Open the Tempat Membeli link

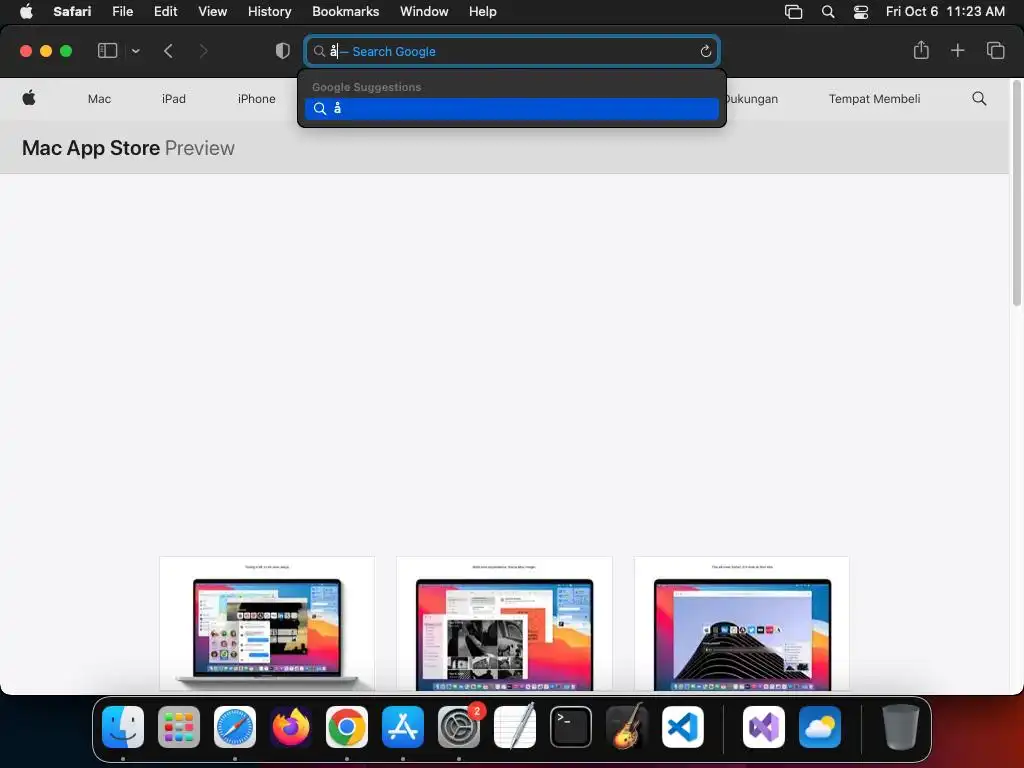pos(874,99)
